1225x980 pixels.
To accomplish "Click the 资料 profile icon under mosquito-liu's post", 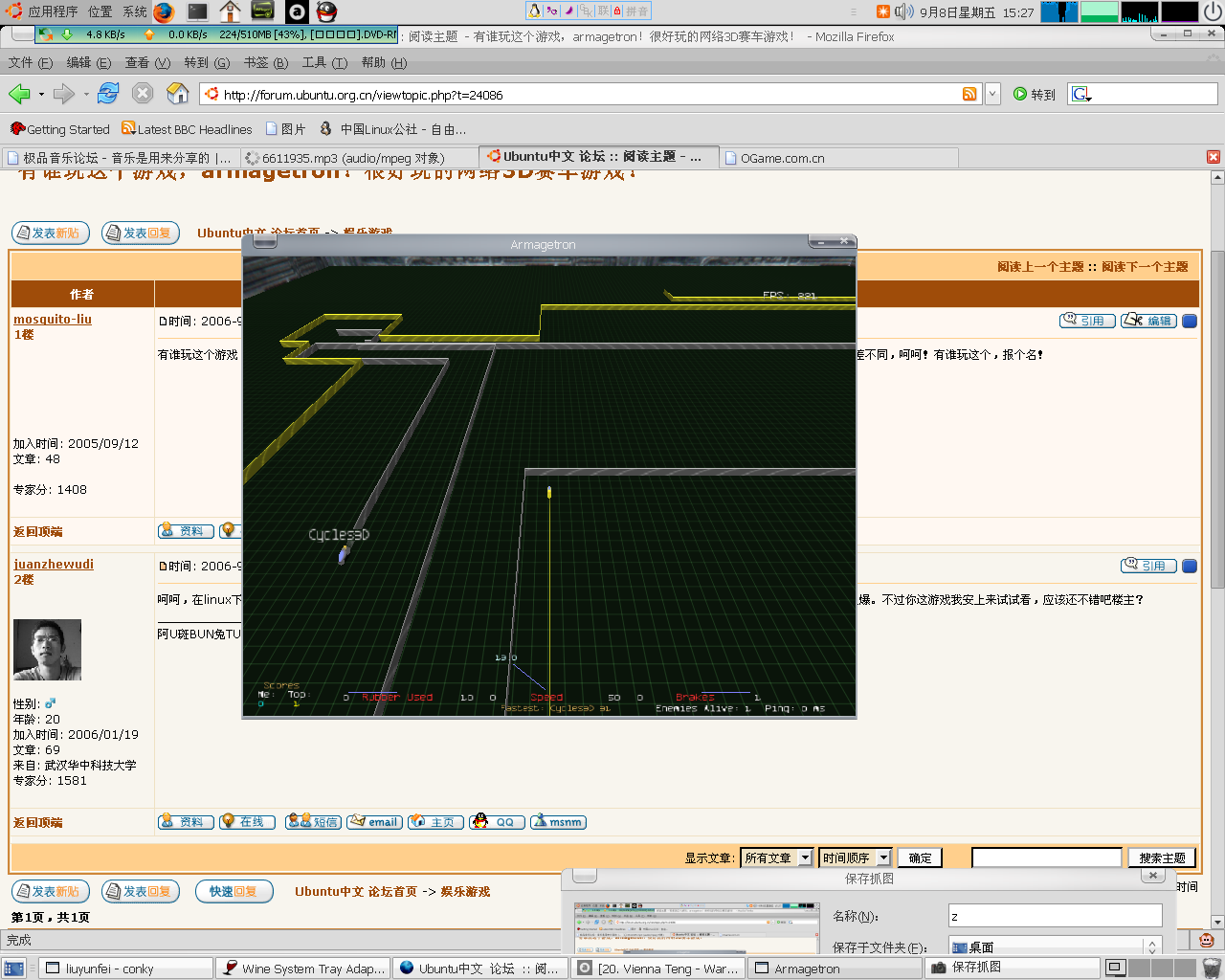I will pyautogui.click(x=186, y=531).
